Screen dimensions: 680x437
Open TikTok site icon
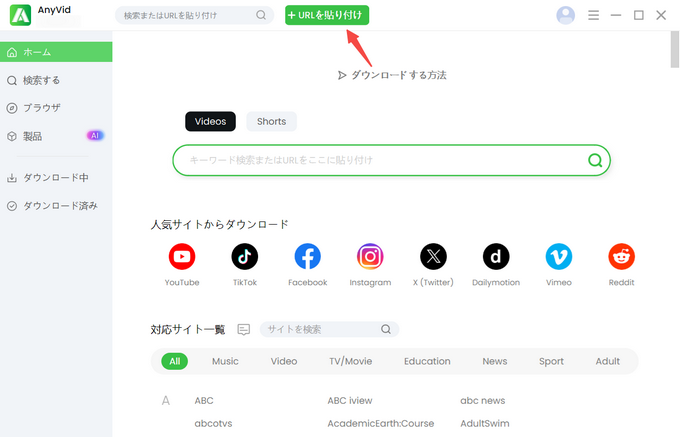coord(245,256)
